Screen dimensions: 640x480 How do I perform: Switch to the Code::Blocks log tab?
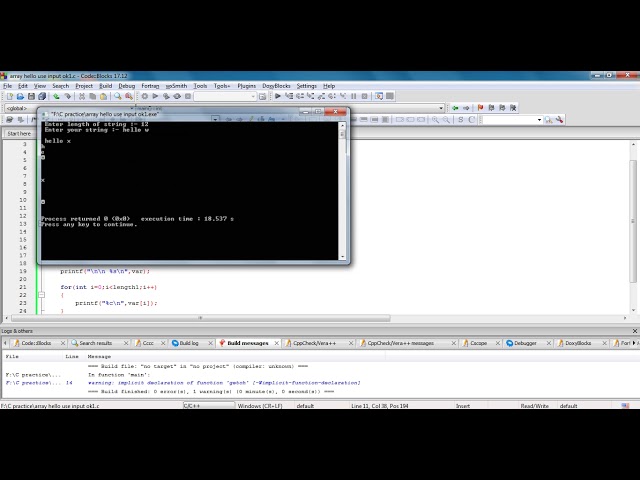pyautogui.click(x=36, y=343)
